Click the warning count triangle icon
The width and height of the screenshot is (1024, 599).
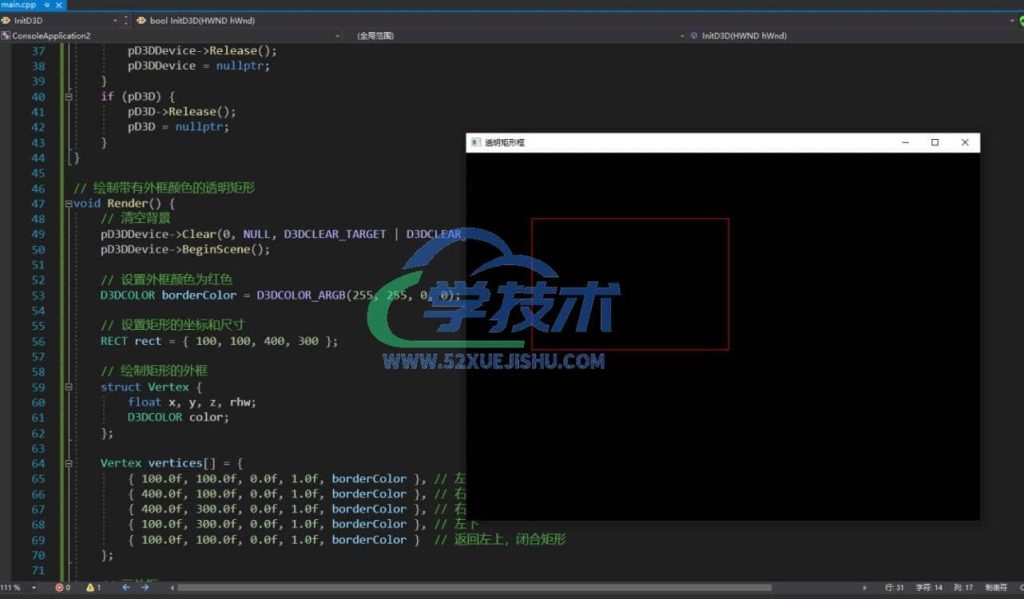coord(88,587)
